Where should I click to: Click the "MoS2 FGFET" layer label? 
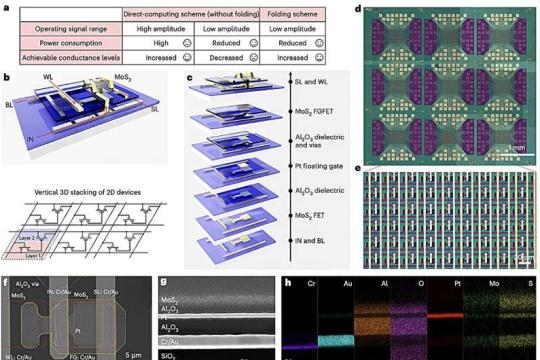click(314, 112)
